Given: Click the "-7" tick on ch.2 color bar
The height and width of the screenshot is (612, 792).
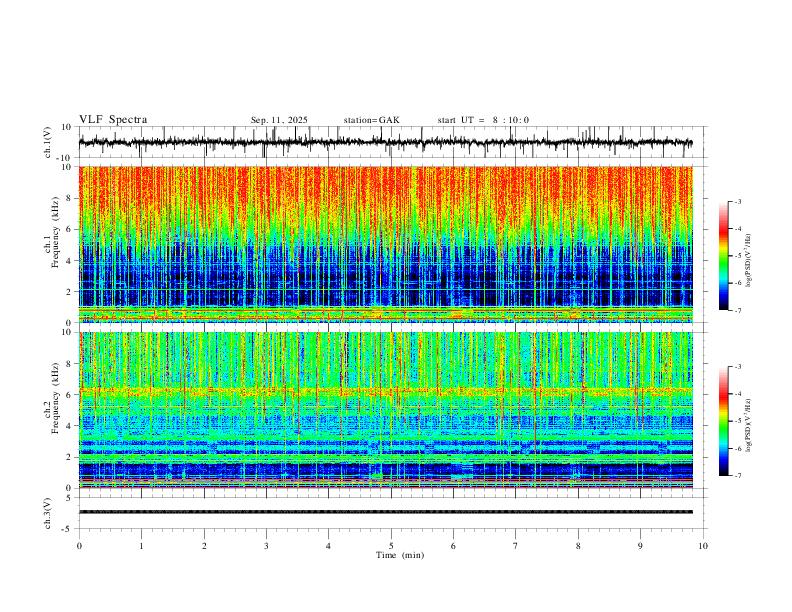Looking at the screenshot, I should pos(738,476).
